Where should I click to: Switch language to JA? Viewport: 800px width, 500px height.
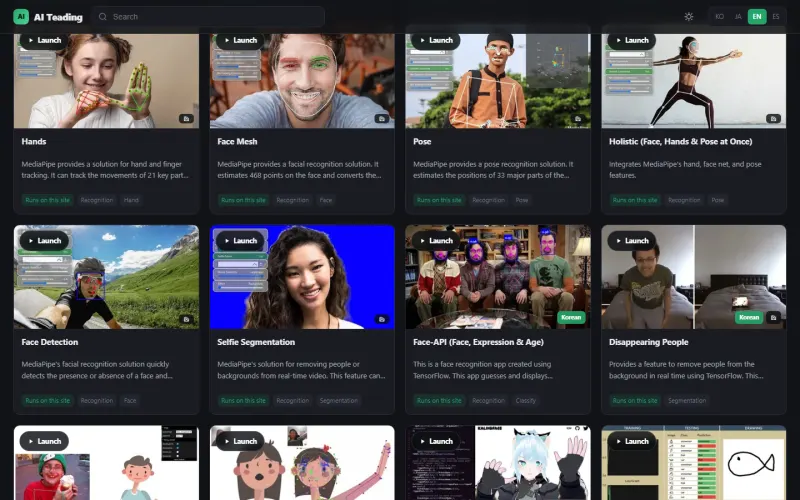click(x=738, y=16)
